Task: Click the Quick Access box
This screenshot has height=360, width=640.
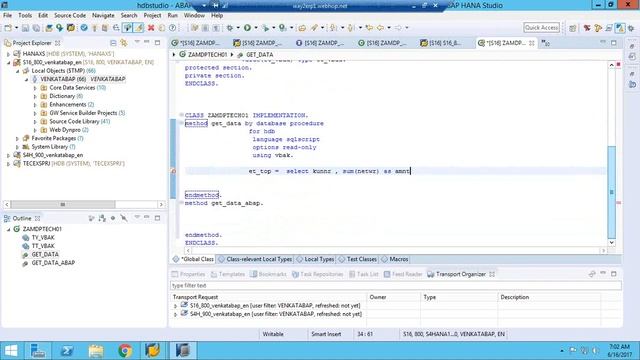Action: coord(541,27)
